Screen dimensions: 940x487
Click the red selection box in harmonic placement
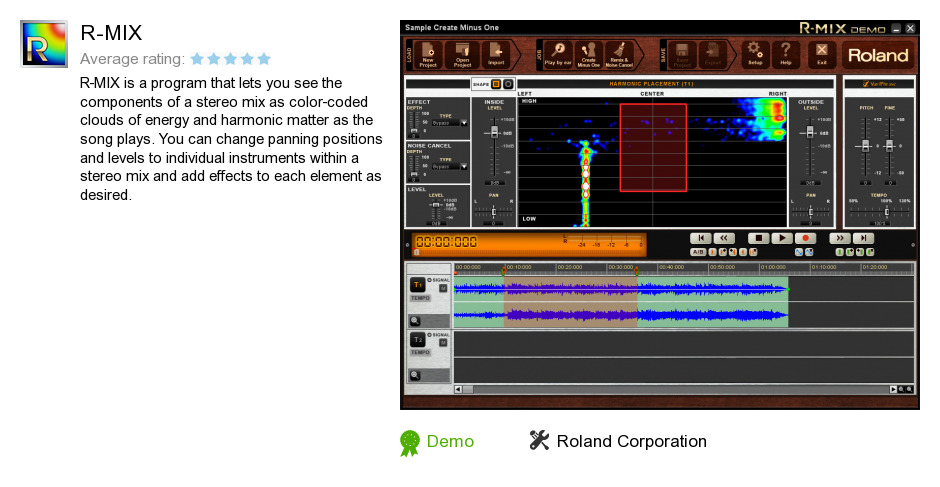pyautogui.click(x=653, y=148)
